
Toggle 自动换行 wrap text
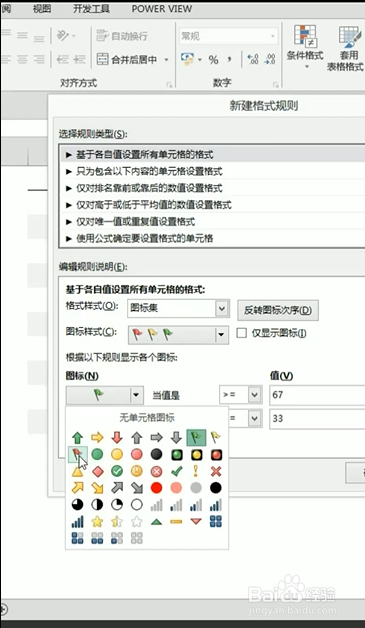pos(122,36)
